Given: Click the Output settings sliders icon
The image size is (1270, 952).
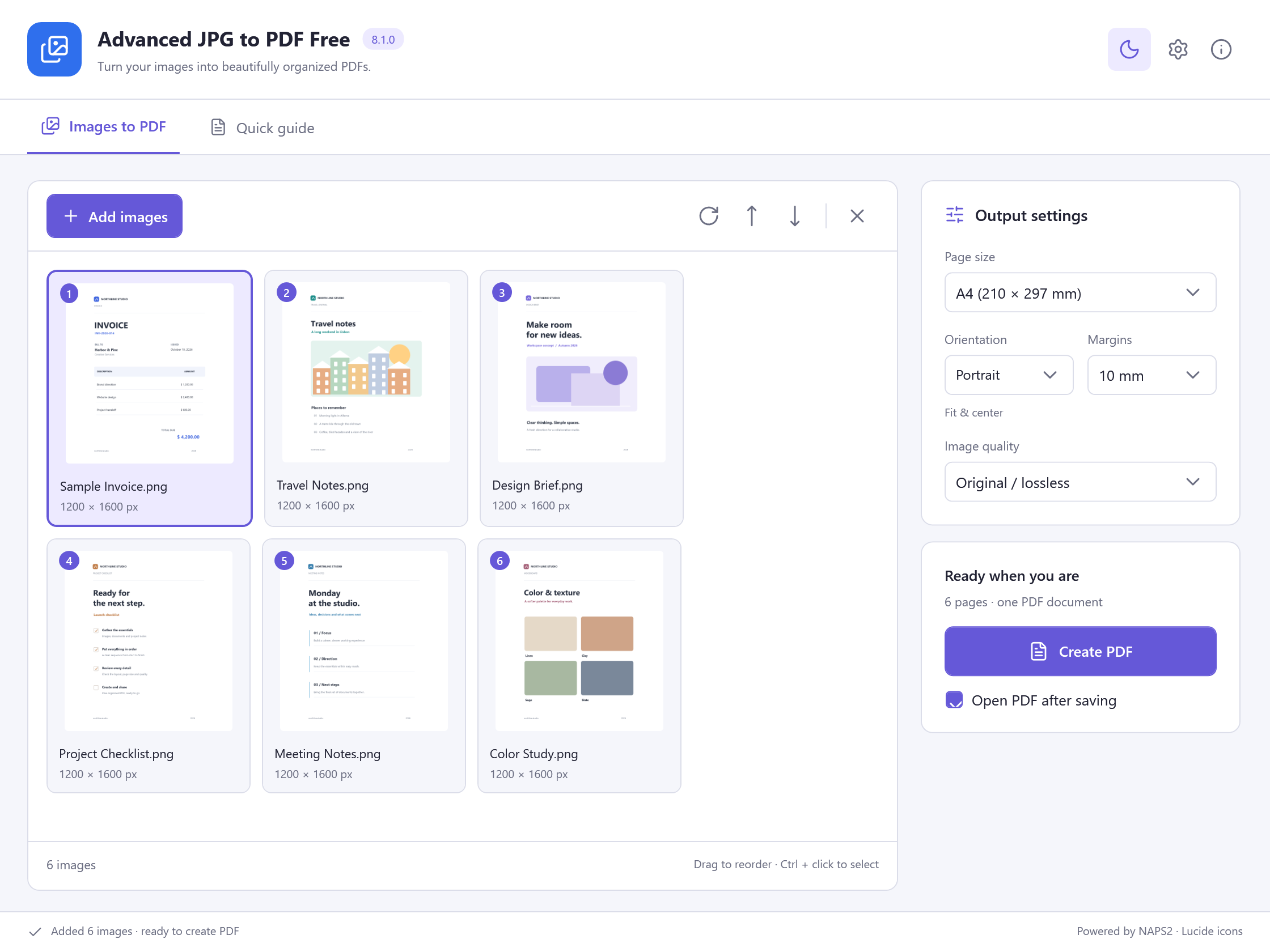Looking at the screenshot, I should pyautogui.click(x=954, y=215).
